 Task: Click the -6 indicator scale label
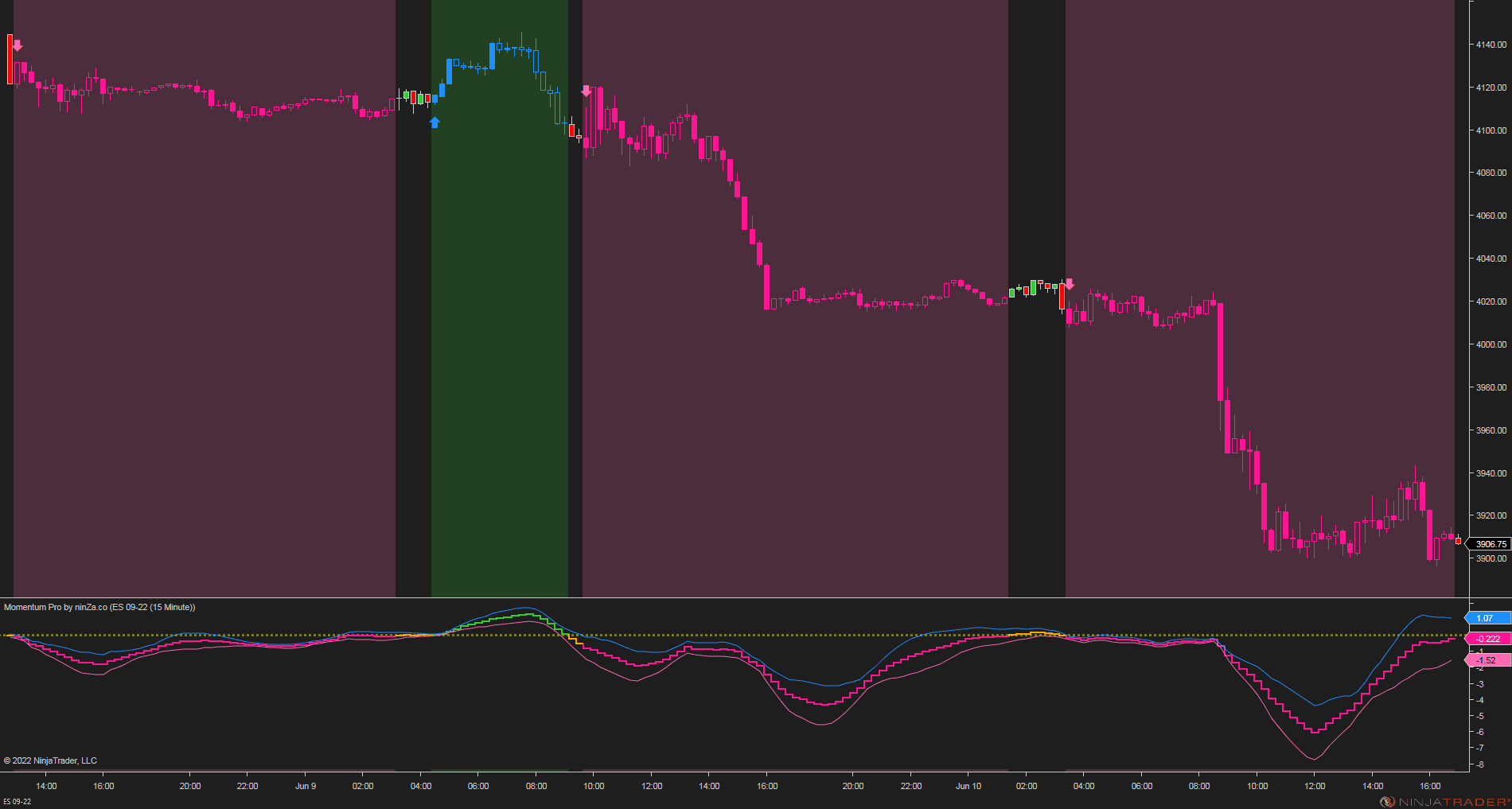point(1479,732)
